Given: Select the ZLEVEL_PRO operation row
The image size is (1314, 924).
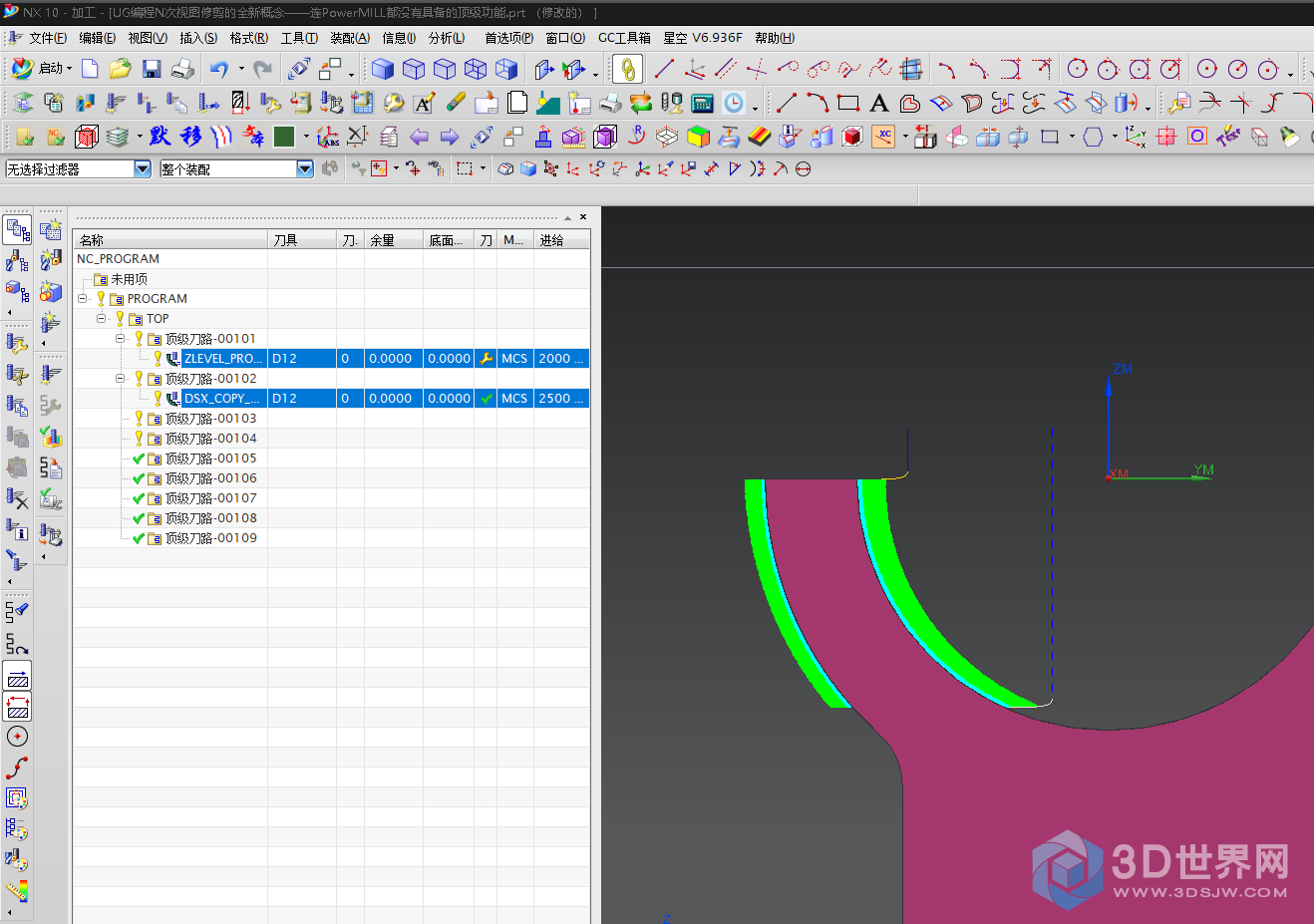Looking at the screenshot, I should click(331, 358).
